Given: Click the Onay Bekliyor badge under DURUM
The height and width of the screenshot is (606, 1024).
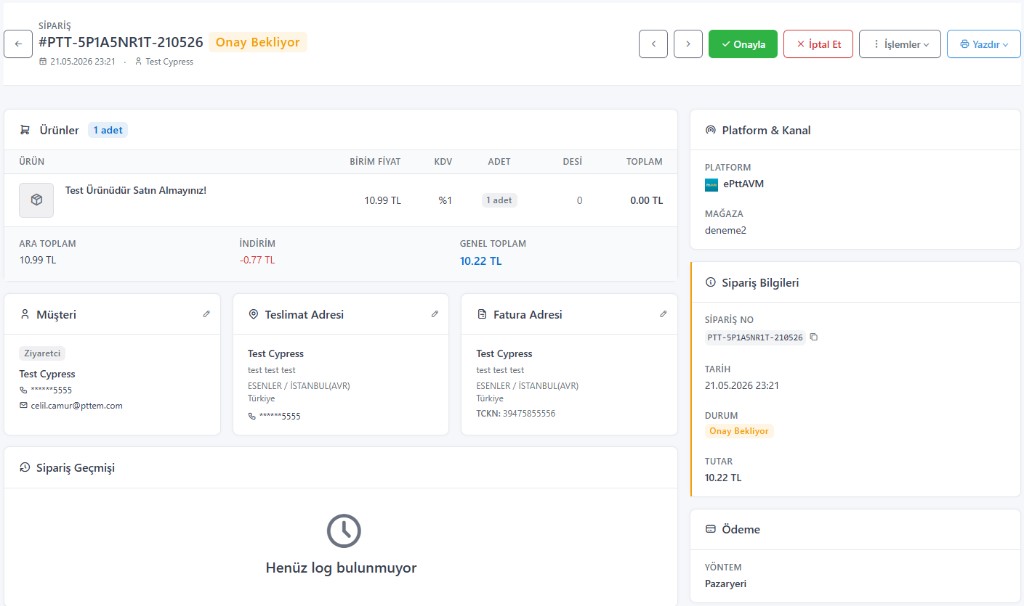Looking at the screenshot, I should click(x=739, y=431).
